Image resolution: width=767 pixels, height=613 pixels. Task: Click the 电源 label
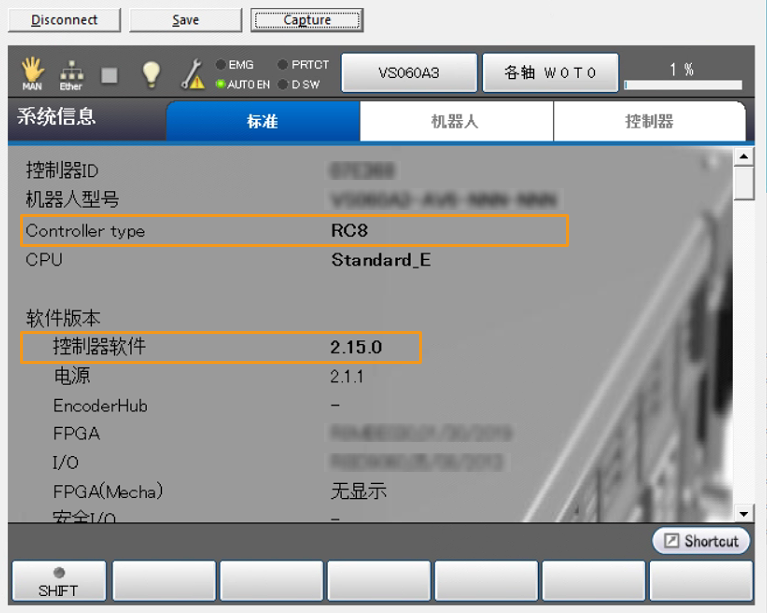72,376
